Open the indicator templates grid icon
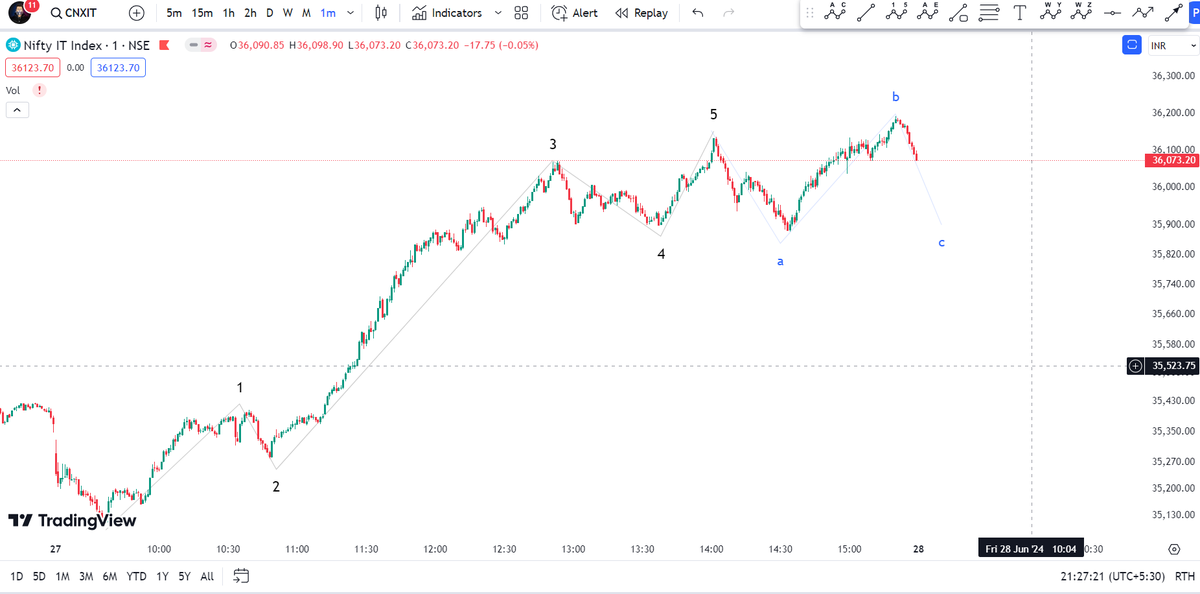Viewport: 1200px width, 594px height. pyautogui.click(x=521, y=13)
